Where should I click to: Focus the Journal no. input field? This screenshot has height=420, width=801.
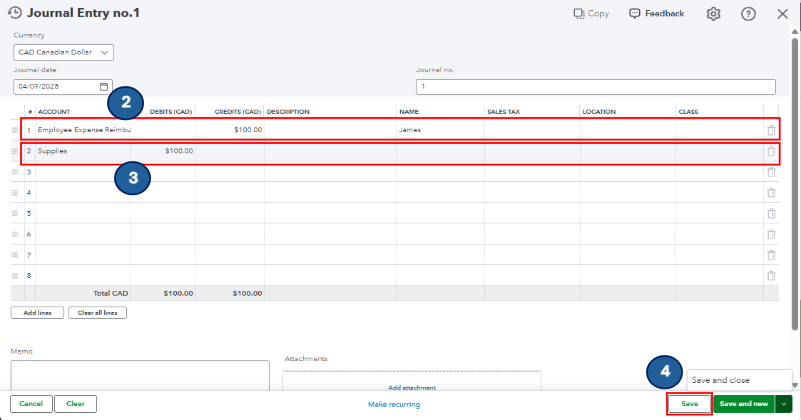pyautogui.click(x=596, y=86)
